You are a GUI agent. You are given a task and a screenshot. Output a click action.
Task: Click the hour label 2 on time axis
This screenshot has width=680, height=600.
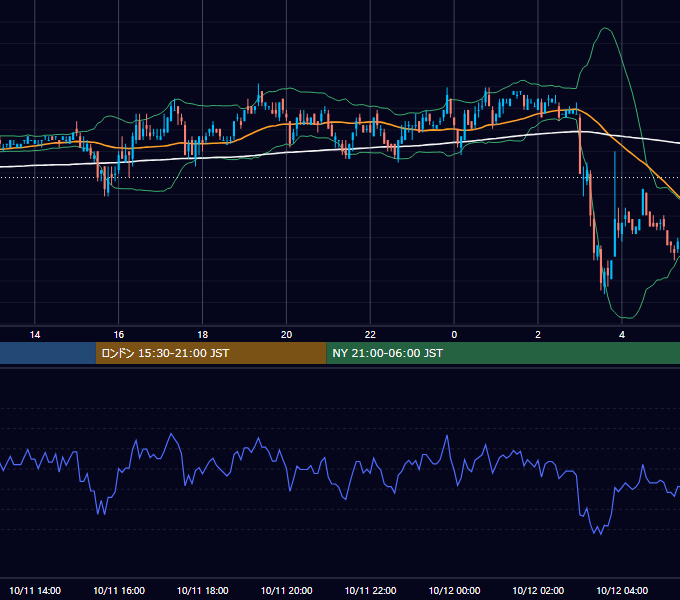coord(538,335)
